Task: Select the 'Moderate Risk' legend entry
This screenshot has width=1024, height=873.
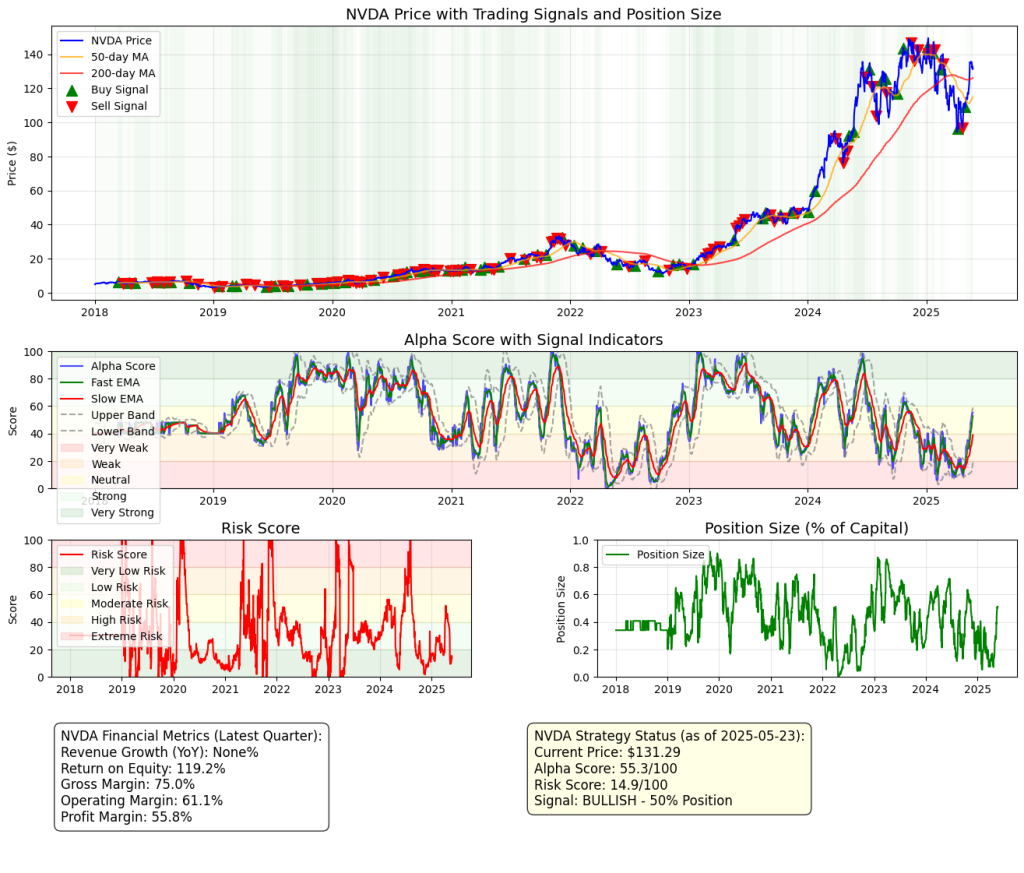Action: pos(114,603)
